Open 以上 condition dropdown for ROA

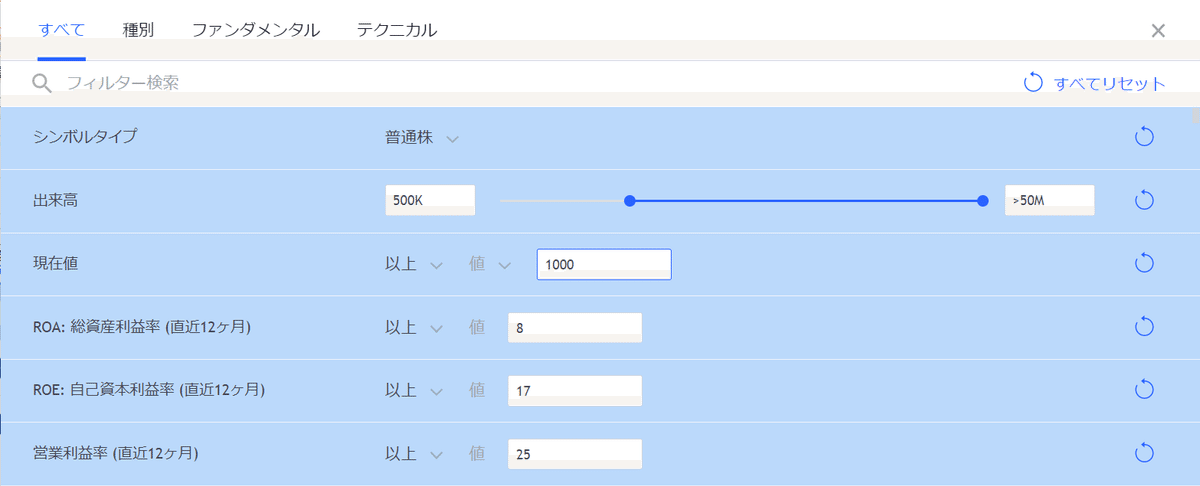point(413,327)
